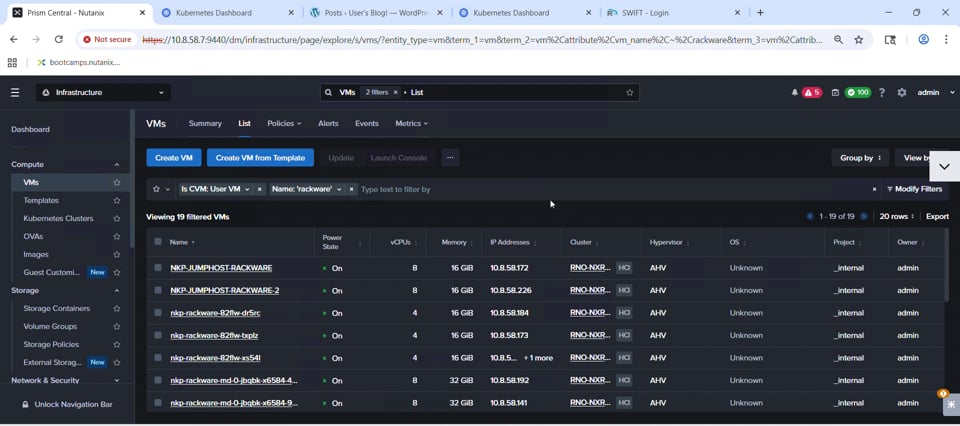This screenshot has width=960, height=426.
Task: Favorite Storage Policies with star
Action: pos(116,344)
